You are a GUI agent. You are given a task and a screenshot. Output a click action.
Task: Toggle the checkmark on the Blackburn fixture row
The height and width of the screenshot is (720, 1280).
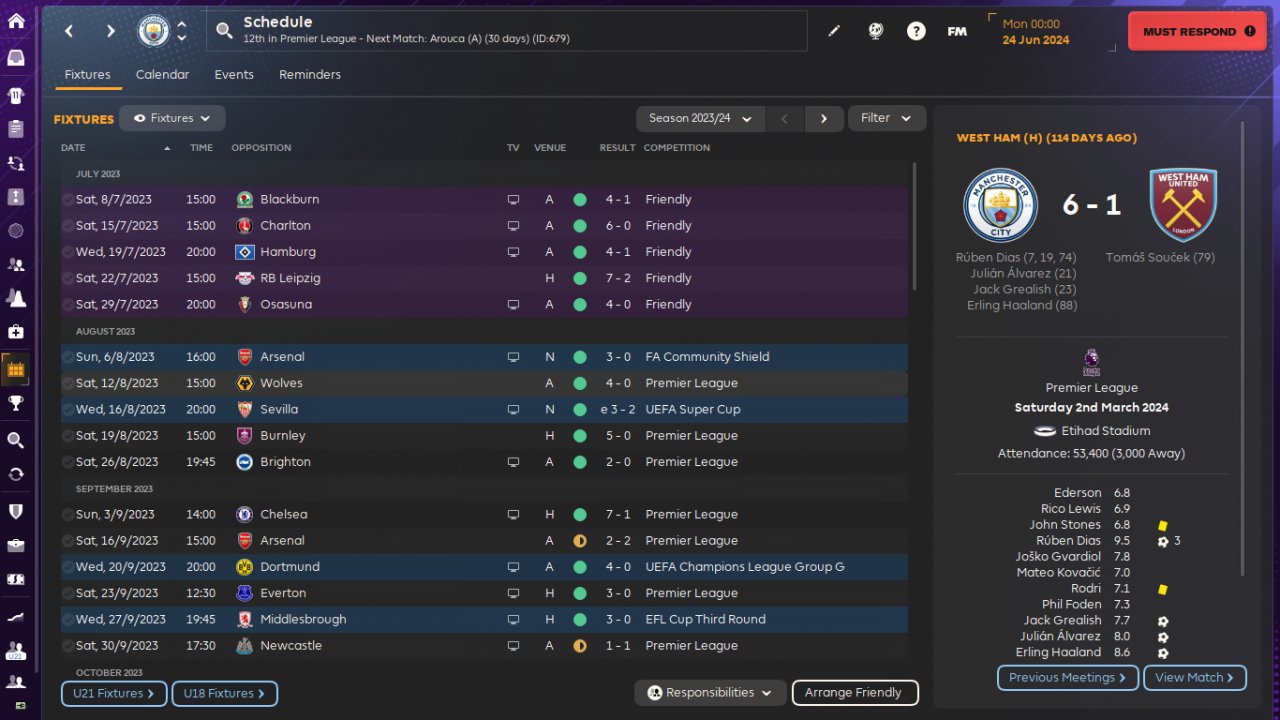coord(68,200)
